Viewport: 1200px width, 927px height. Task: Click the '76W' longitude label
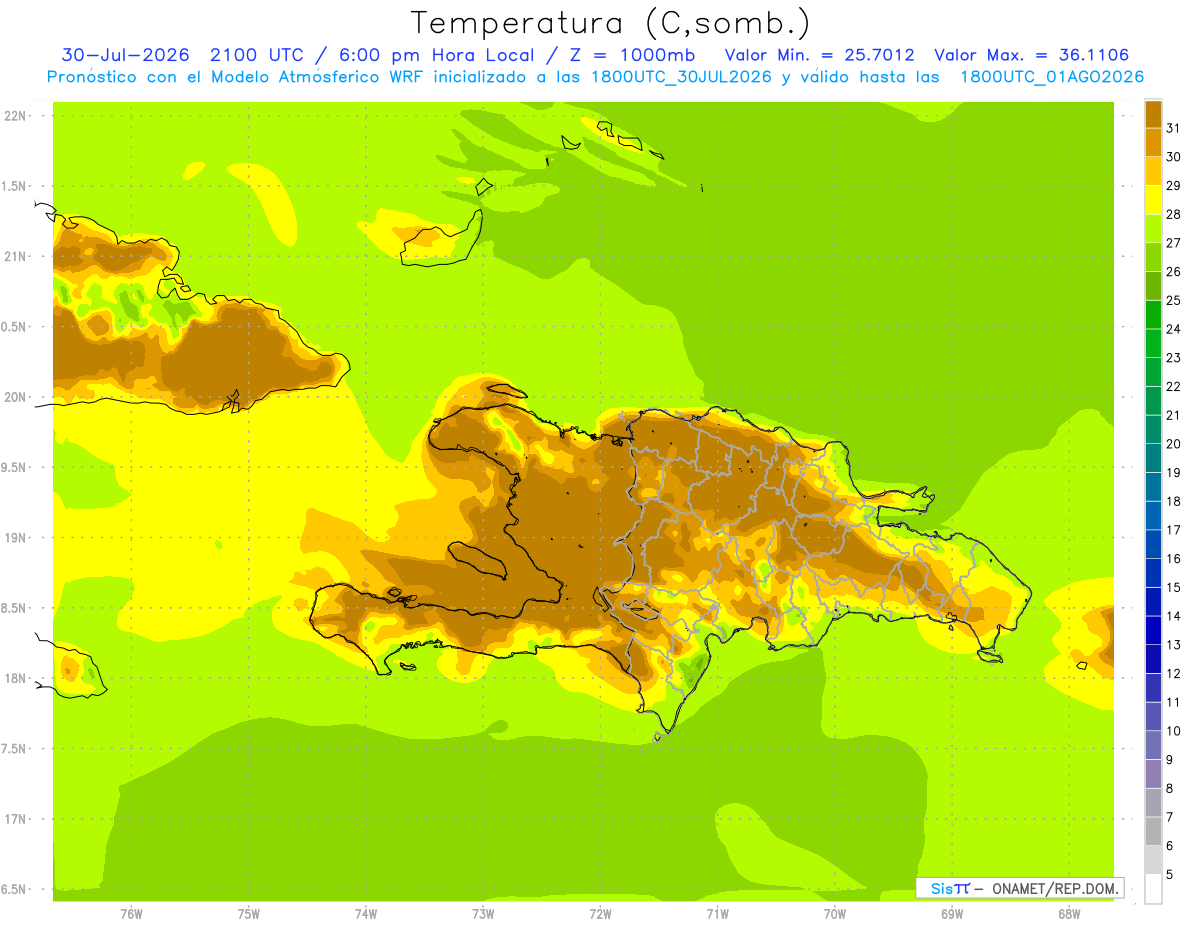pos(131,914)
